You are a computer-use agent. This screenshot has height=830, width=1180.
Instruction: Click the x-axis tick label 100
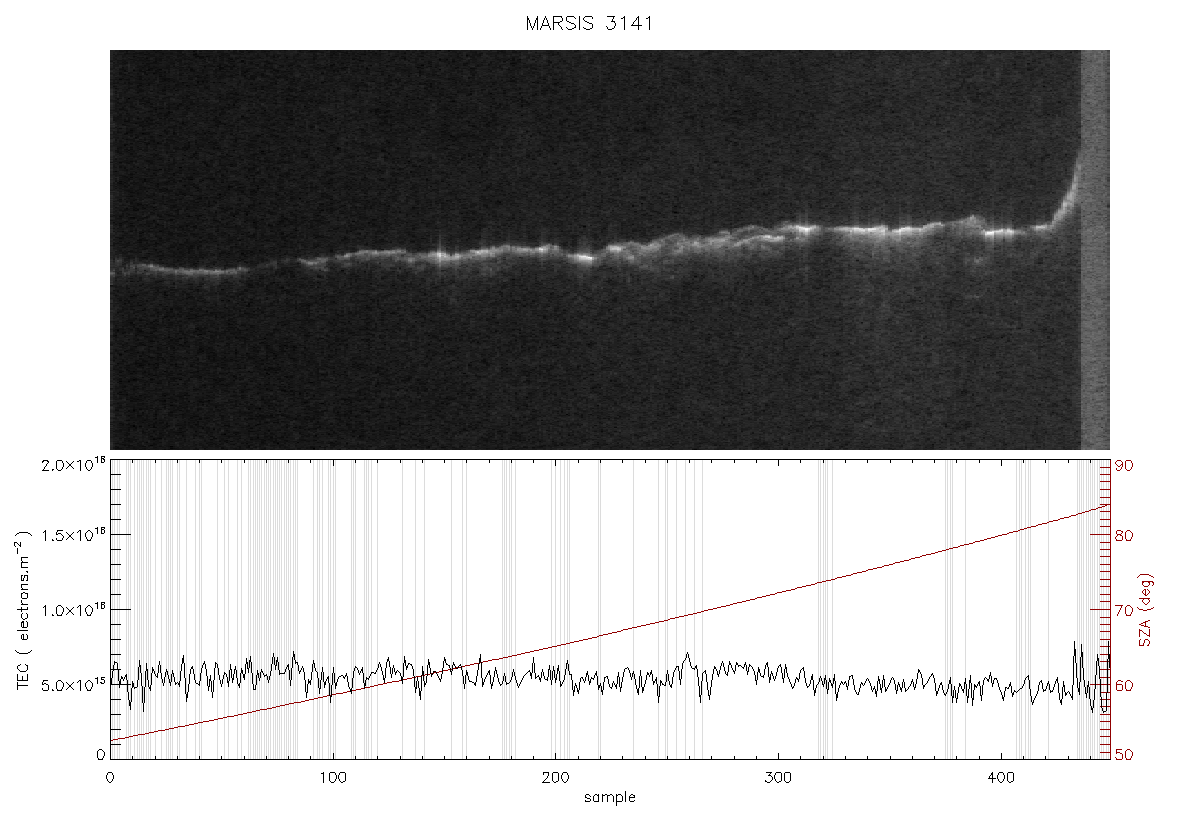click(x=333, y=777)
